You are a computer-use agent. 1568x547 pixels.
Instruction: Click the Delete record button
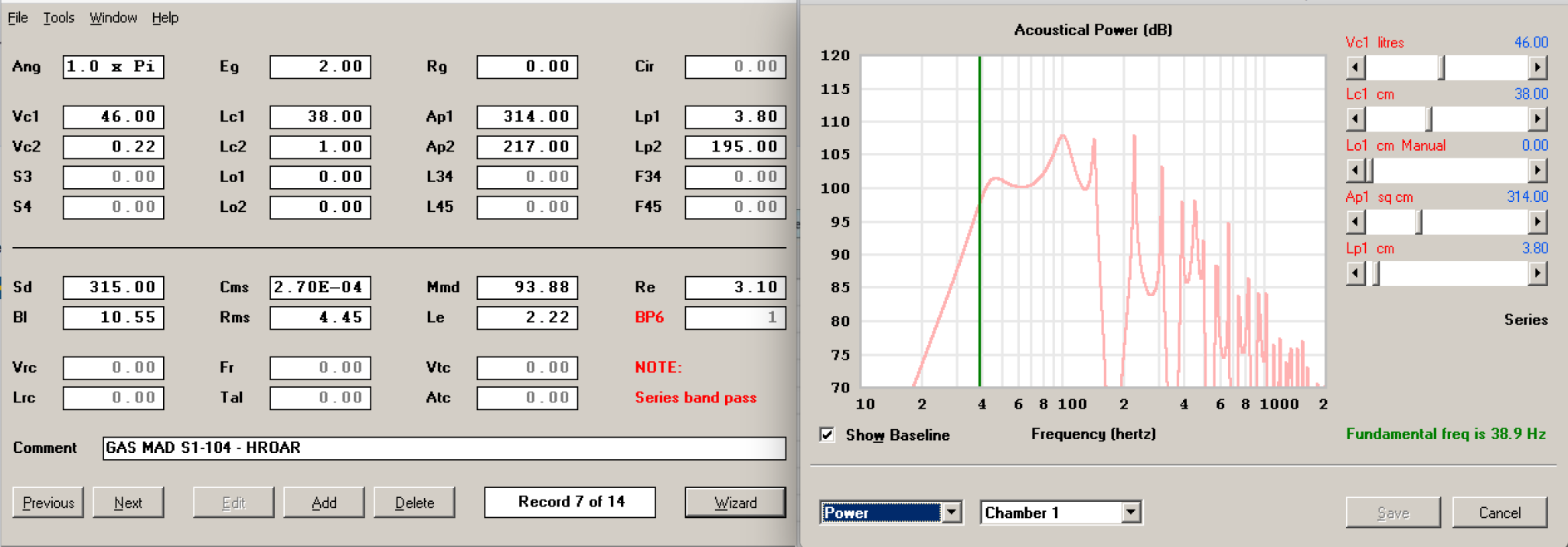click(x=414, y=503)
